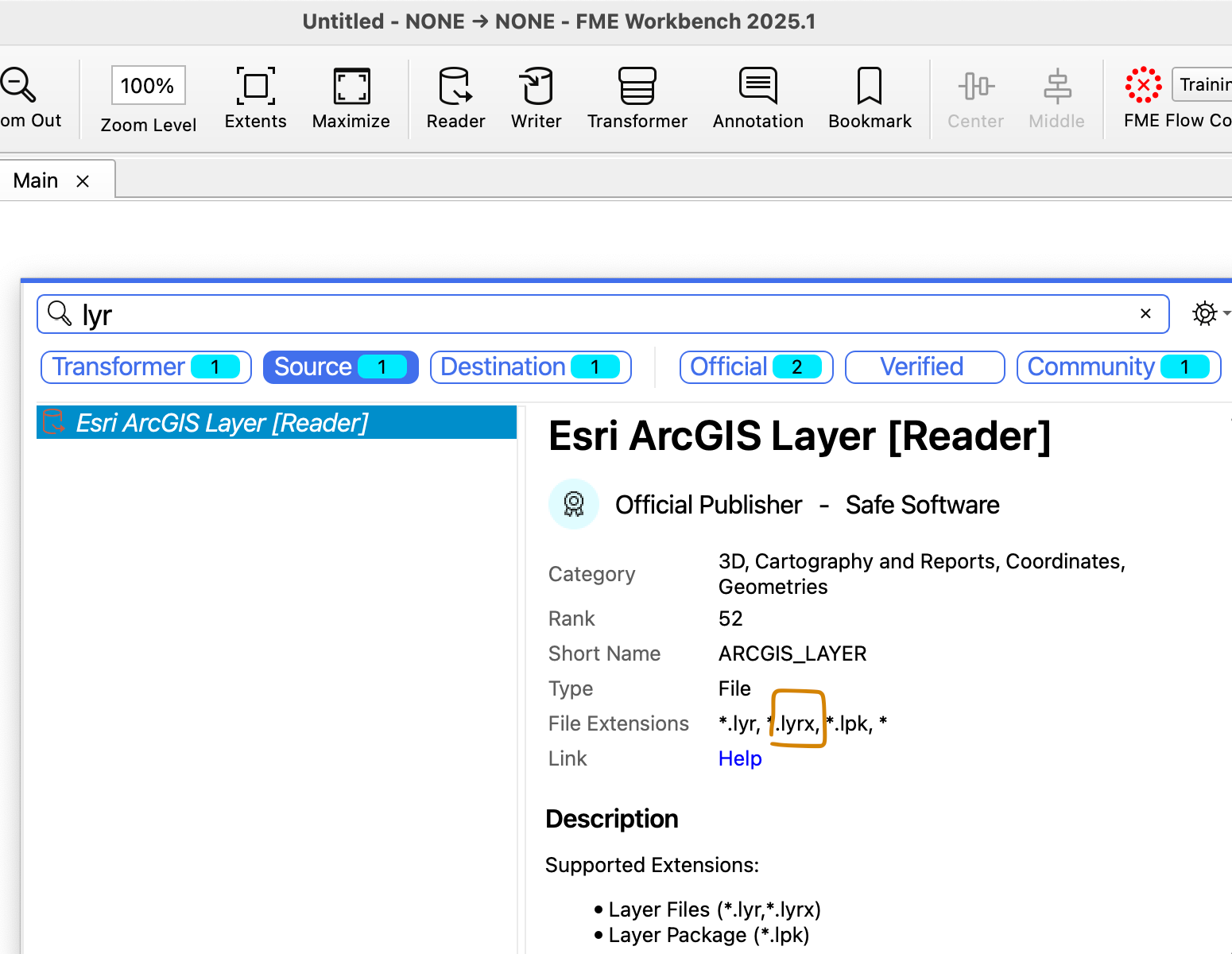Open the Help link
Screen dimensions: 1232x954
tap(740, 758)
